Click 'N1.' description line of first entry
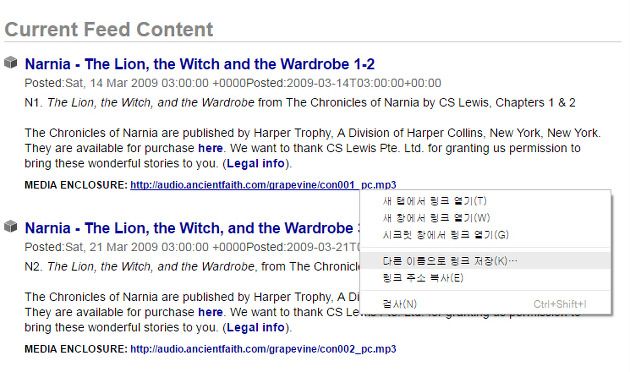Image resolution: width=630 pixels, height=372 pixels. click(x=300, y=103)
